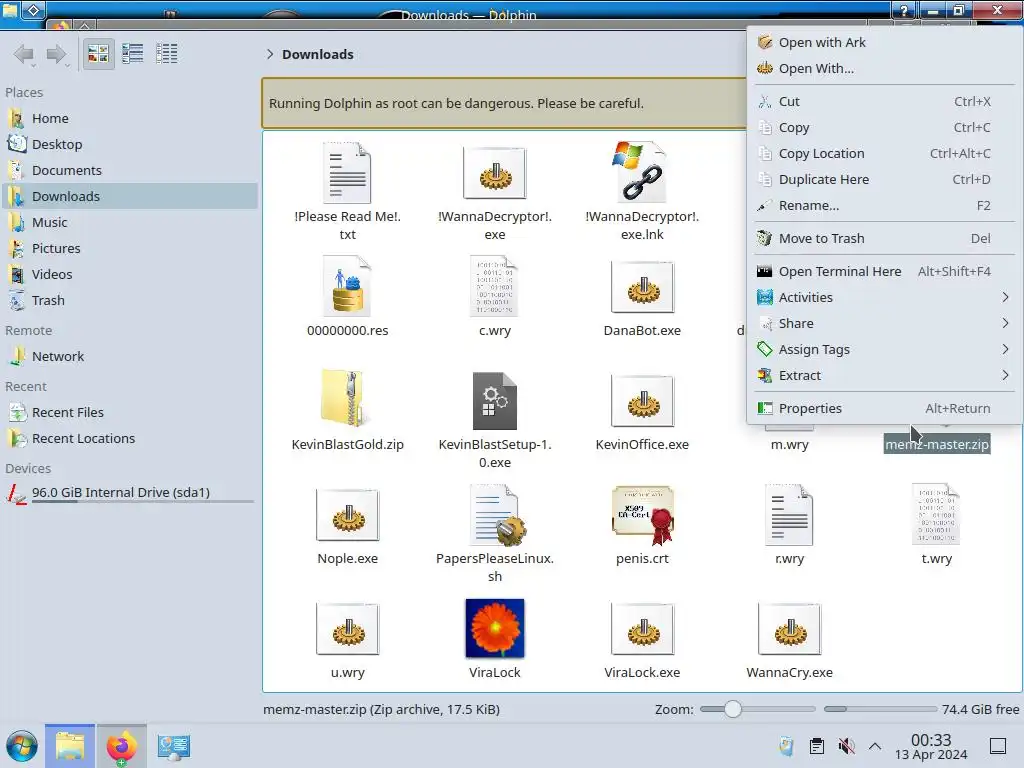This screenshot has width=1024, height=768.
Task: Open the system settings taskbar icon
Action: pos(174,746)
